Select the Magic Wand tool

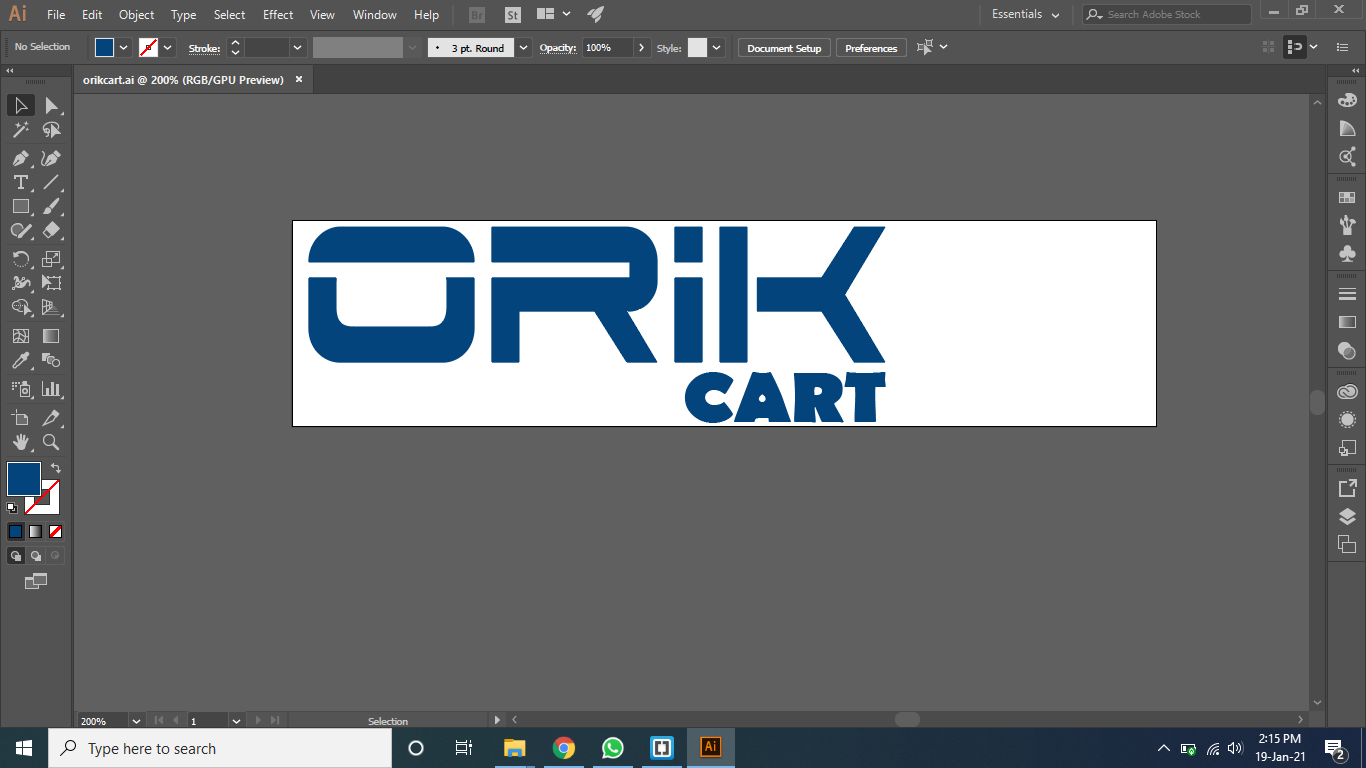[20, 130]
